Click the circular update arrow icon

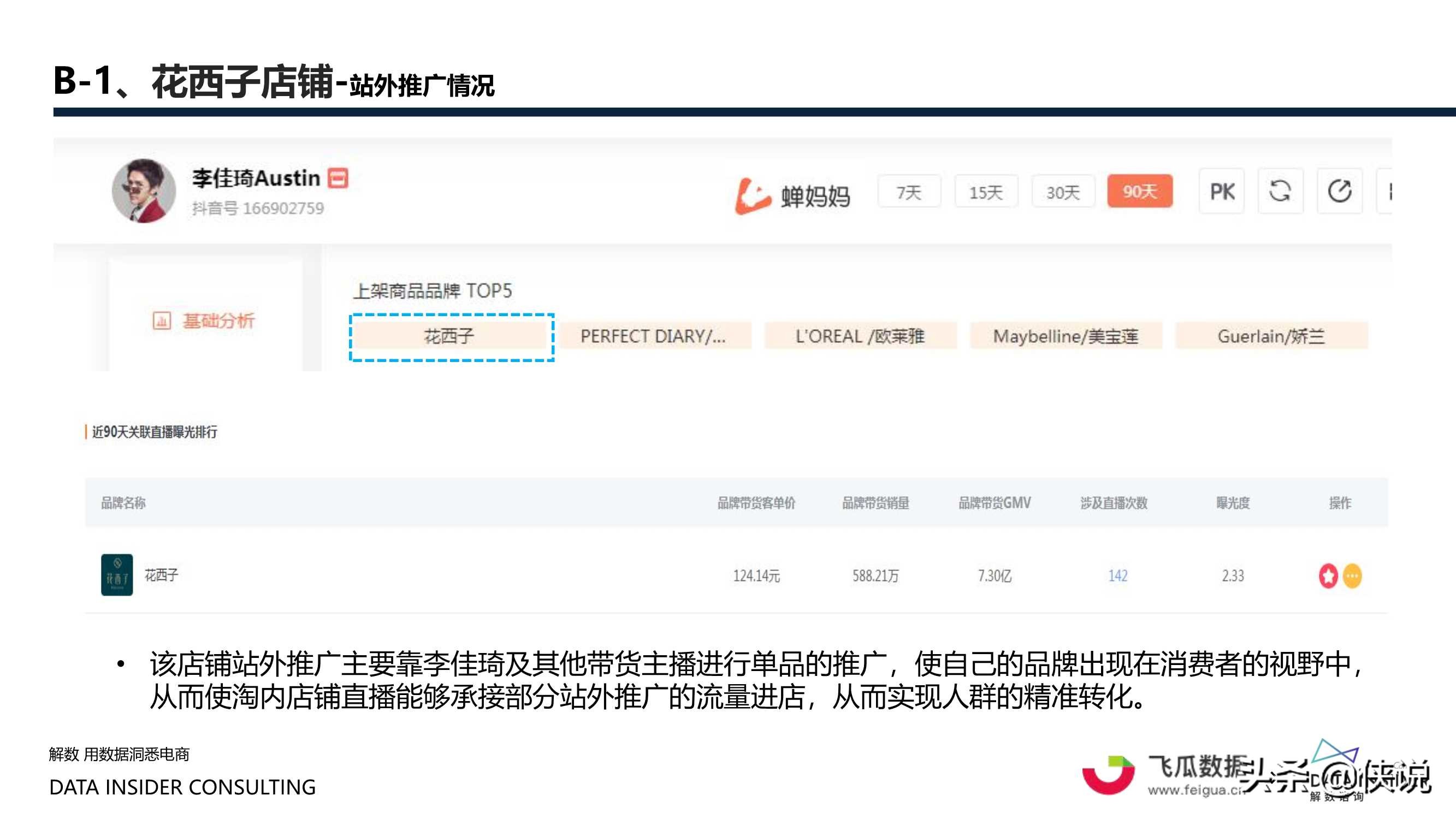click(1339, 191)
